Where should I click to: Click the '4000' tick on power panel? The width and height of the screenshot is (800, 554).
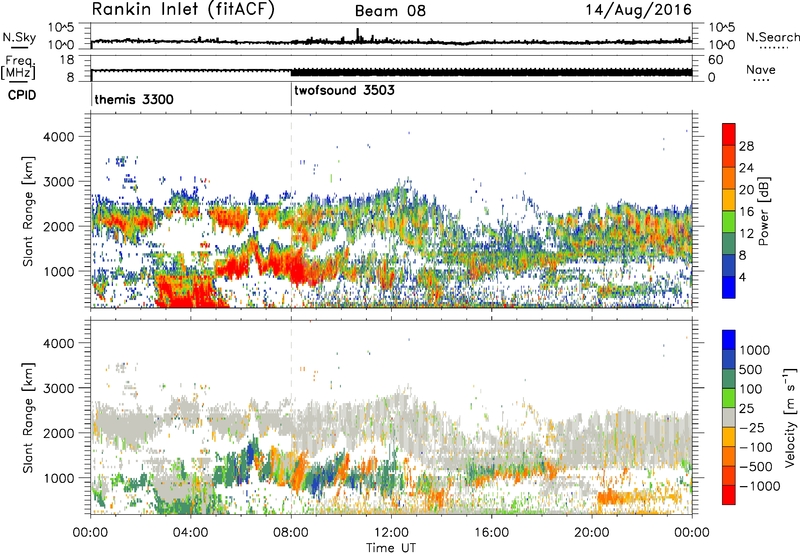58,137
